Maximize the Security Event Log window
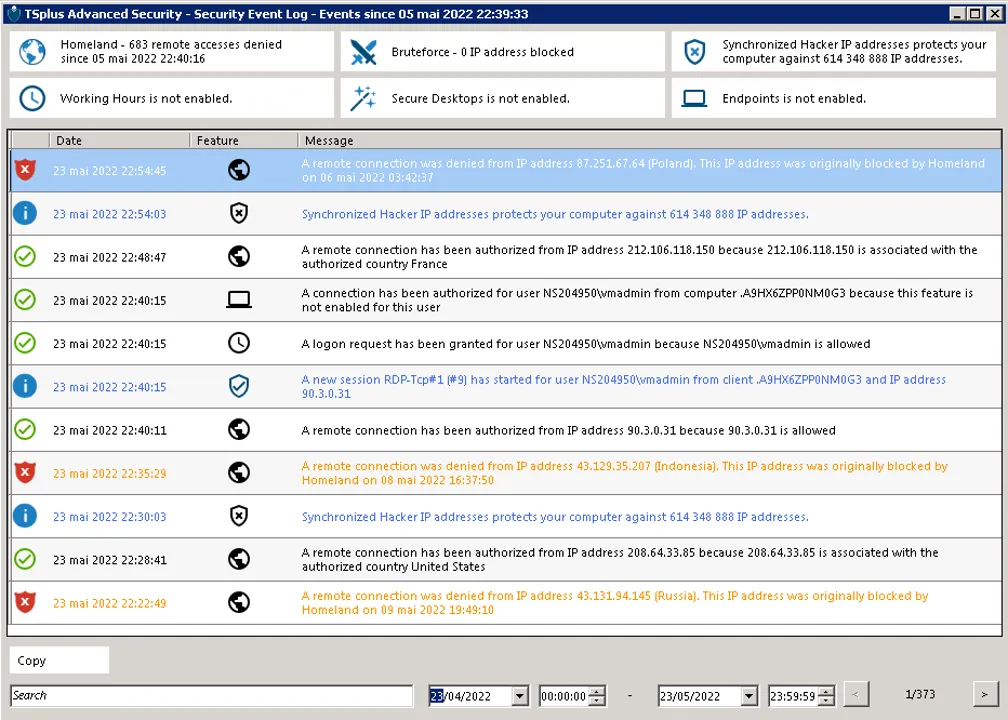This screenshot has height=720, width=1008. (975, 14)
